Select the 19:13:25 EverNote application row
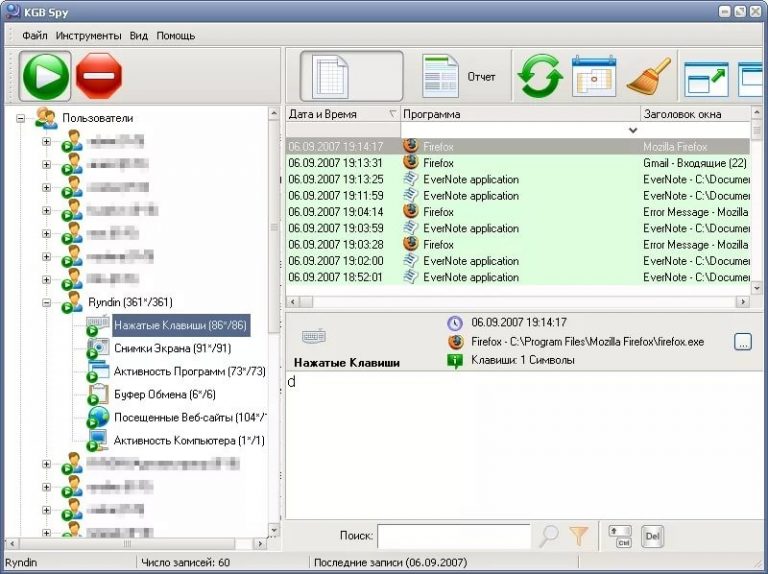 pos(518,179)
